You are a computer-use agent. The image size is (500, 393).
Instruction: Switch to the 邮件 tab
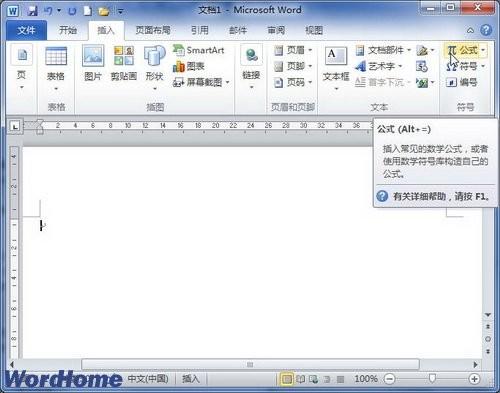point(238,30)
